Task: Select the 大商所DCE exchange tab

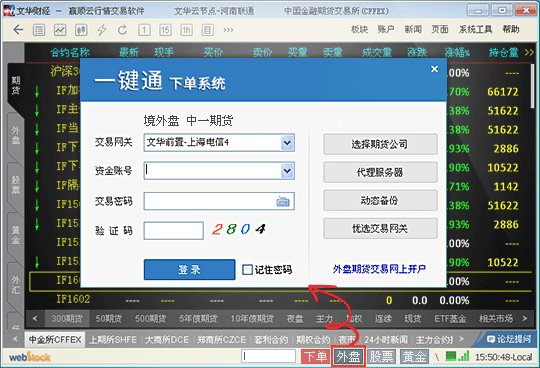Action: click(167, 340)
